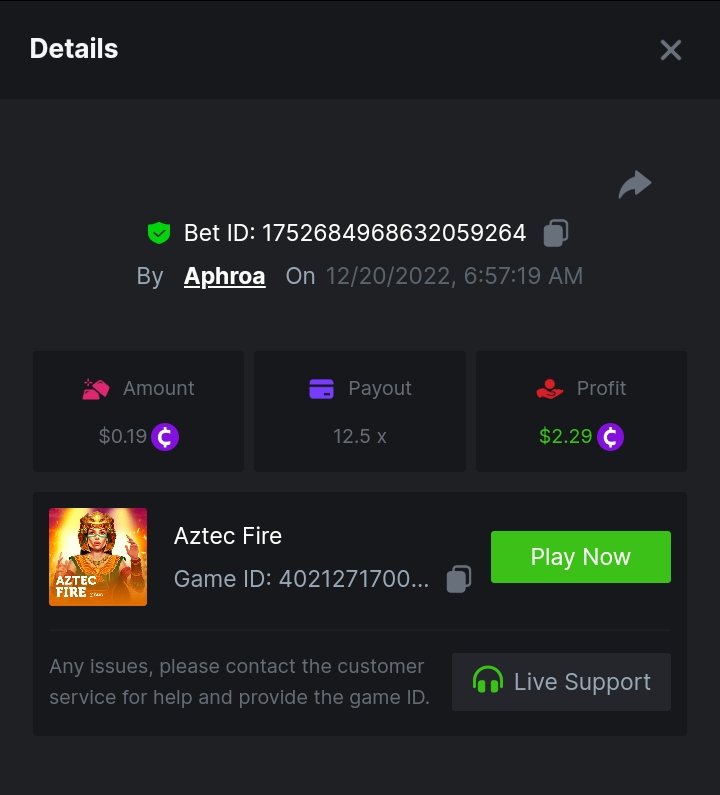
Task: Click the green headset support icon
Action: [x=488, y=682]
